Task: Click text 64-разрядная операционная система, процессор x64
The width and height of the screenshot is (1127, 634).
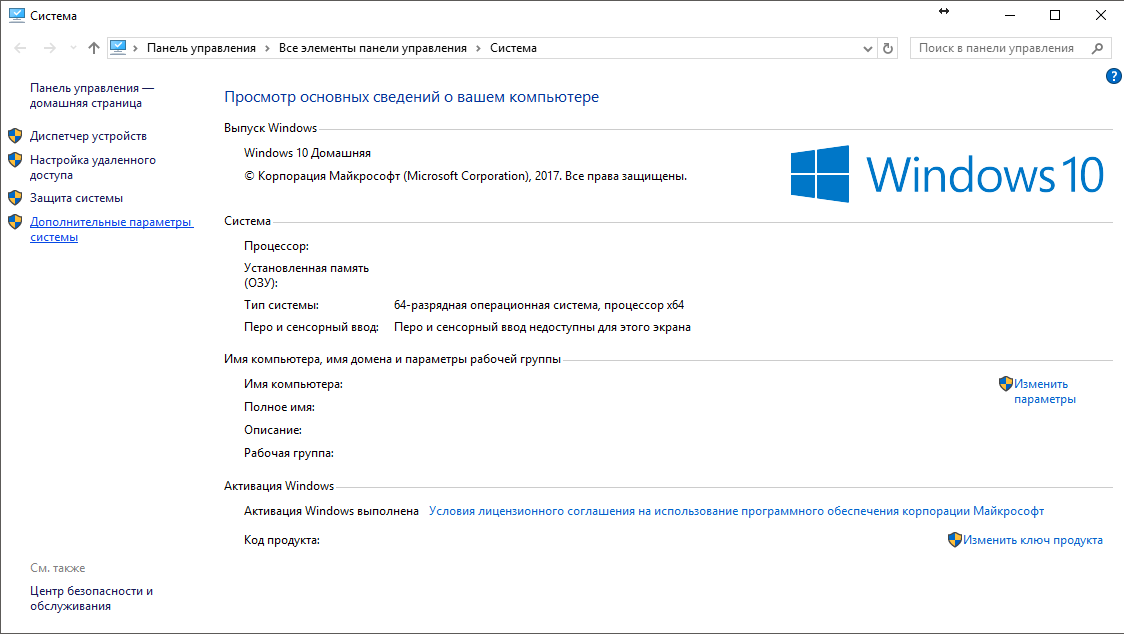Action: point(539,305)
